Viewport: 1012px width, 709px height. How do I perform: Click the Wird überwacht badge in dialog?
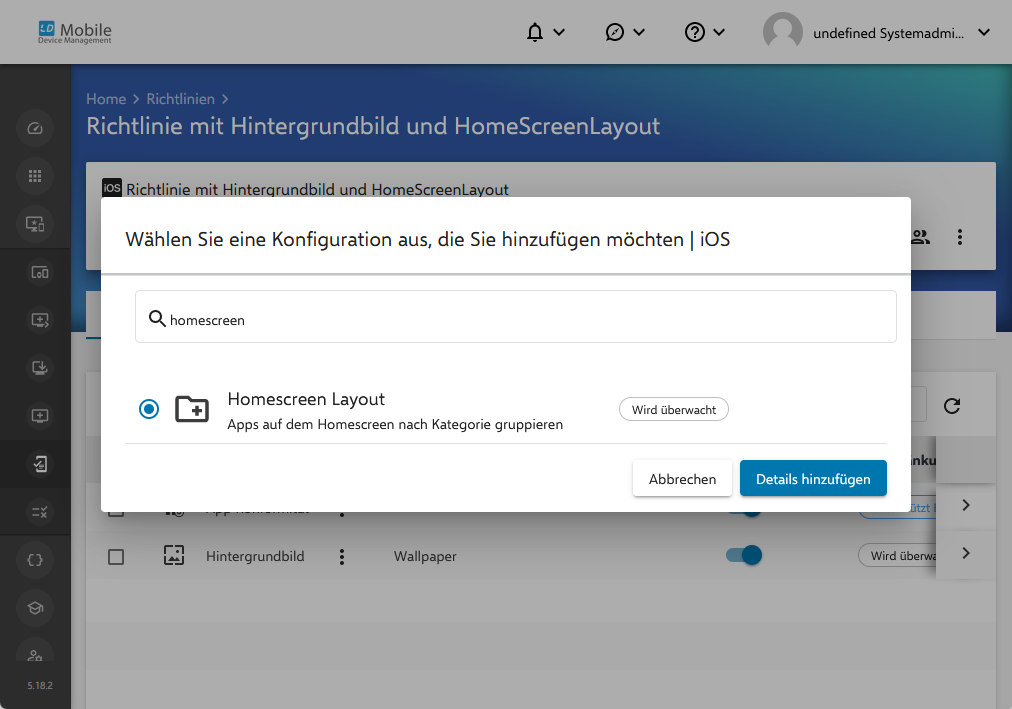(x=674, y=410)
